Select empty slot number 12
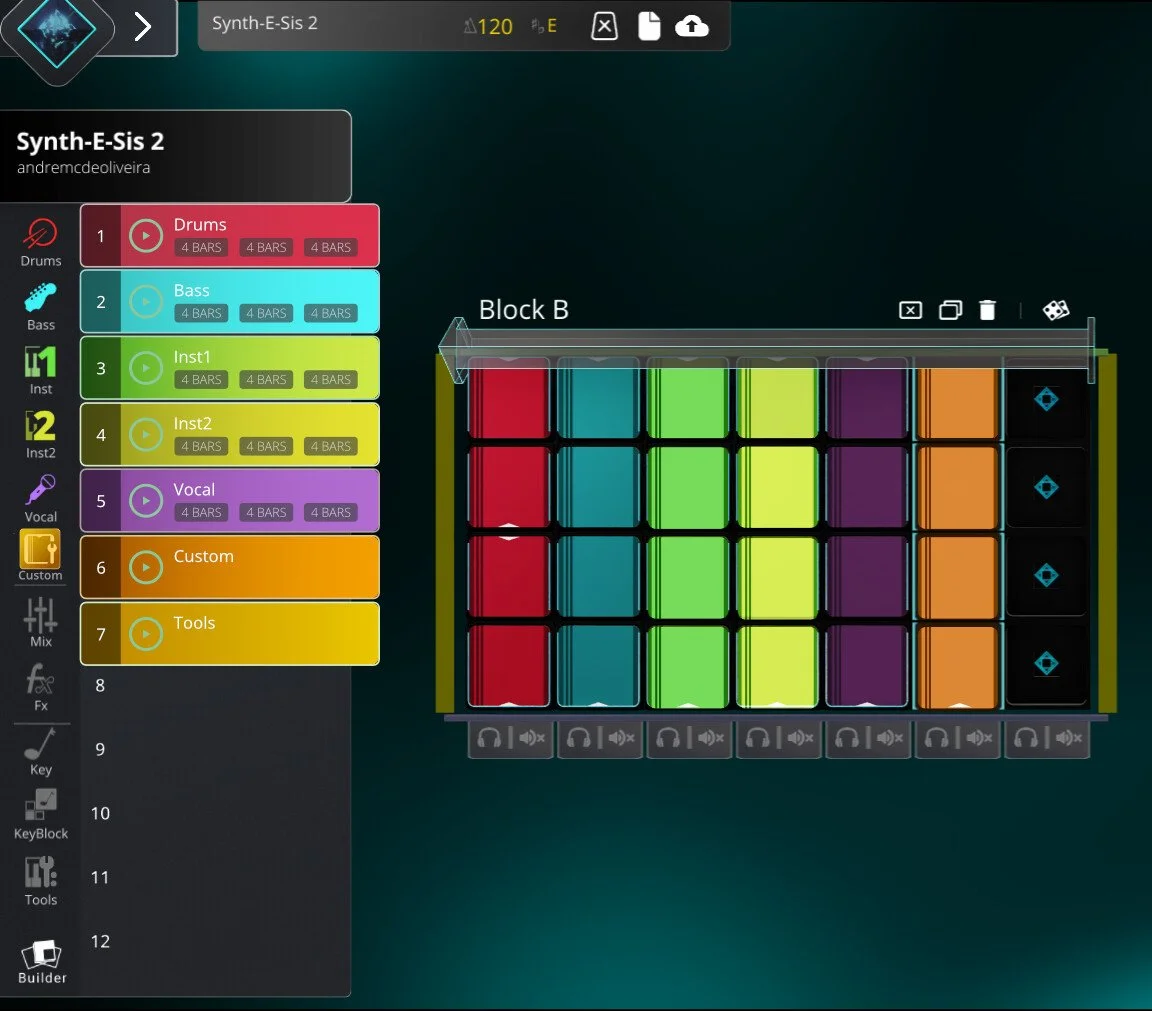The height and width of the screenshot is (1011, 1152). click(x=100, y=941)
